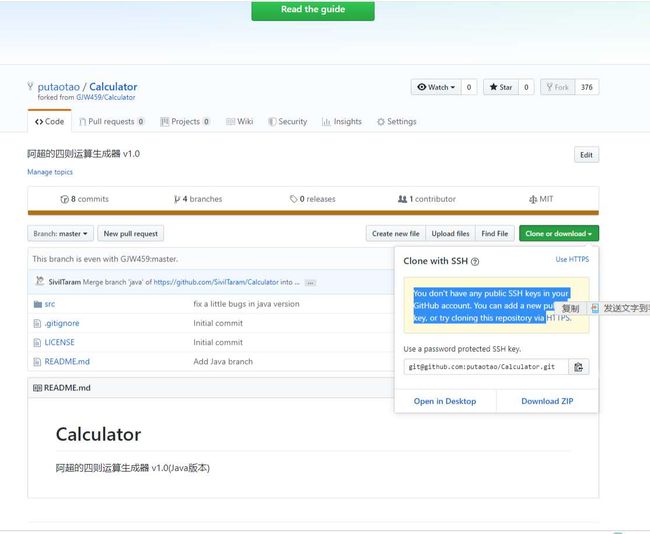
Task: View the 376 forks count
Action: (587, 87)
